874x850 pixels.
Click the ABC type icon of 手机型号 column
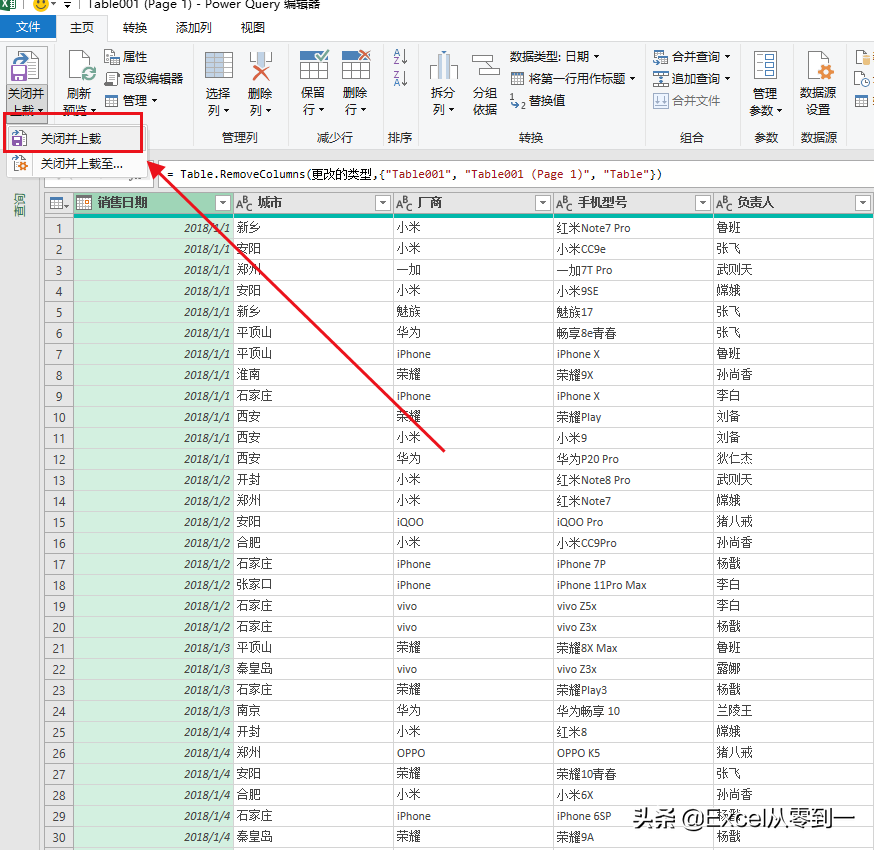point(564,203)
